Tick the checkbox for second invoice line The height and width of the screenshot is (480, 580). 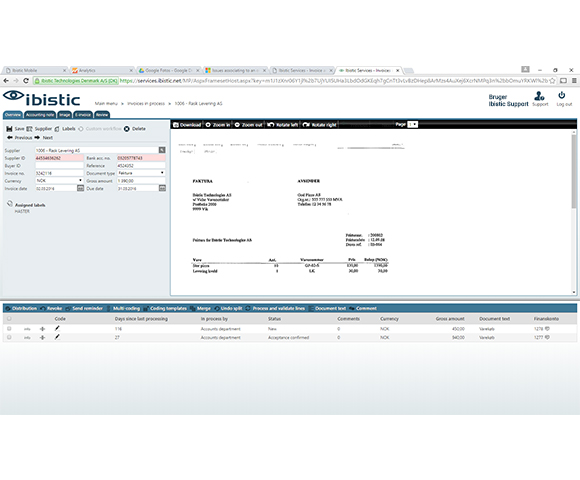[x=9, y=337]
